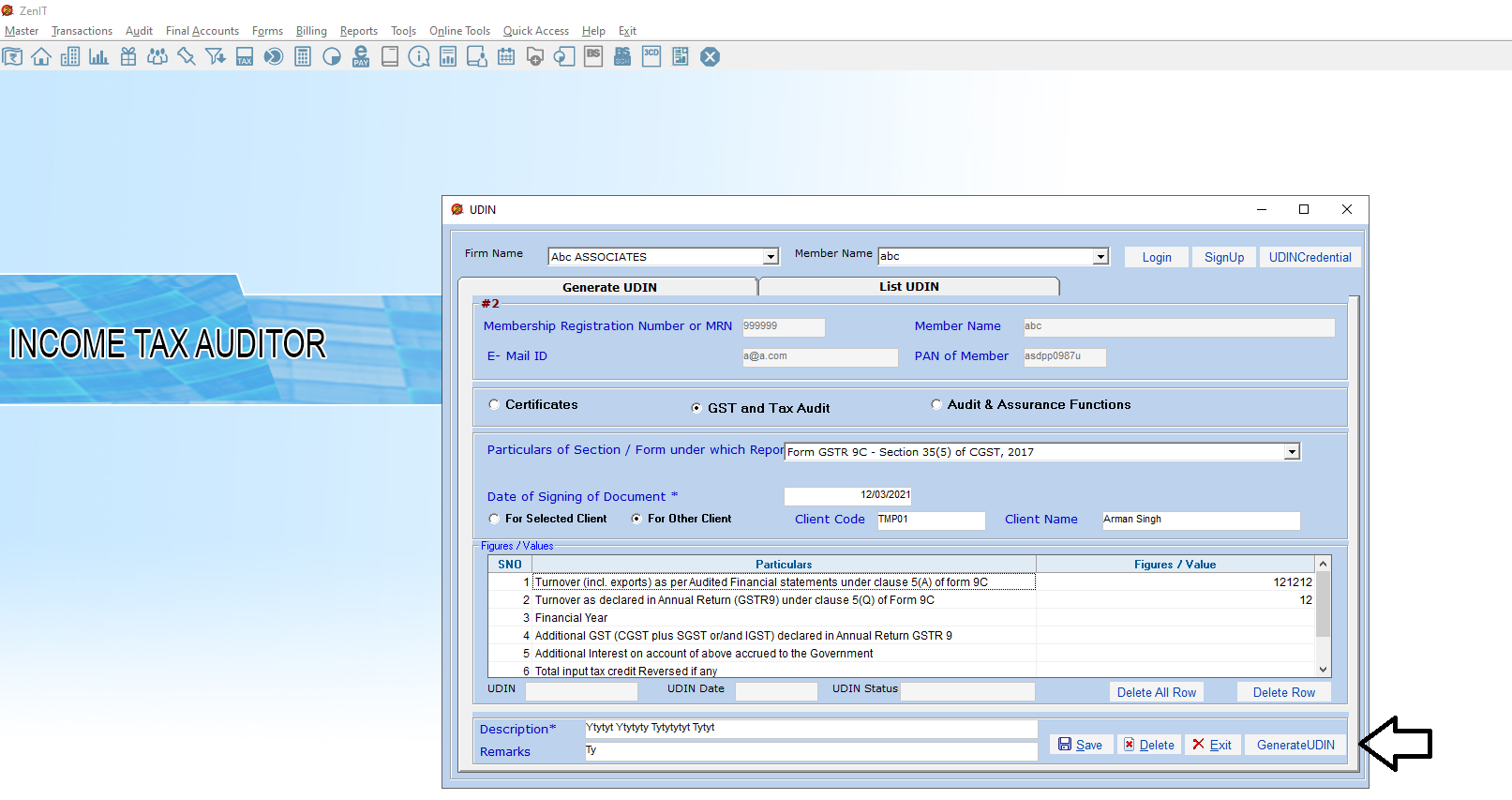
Task: Open the Final Accounts menu
Action: click(202, 31)
